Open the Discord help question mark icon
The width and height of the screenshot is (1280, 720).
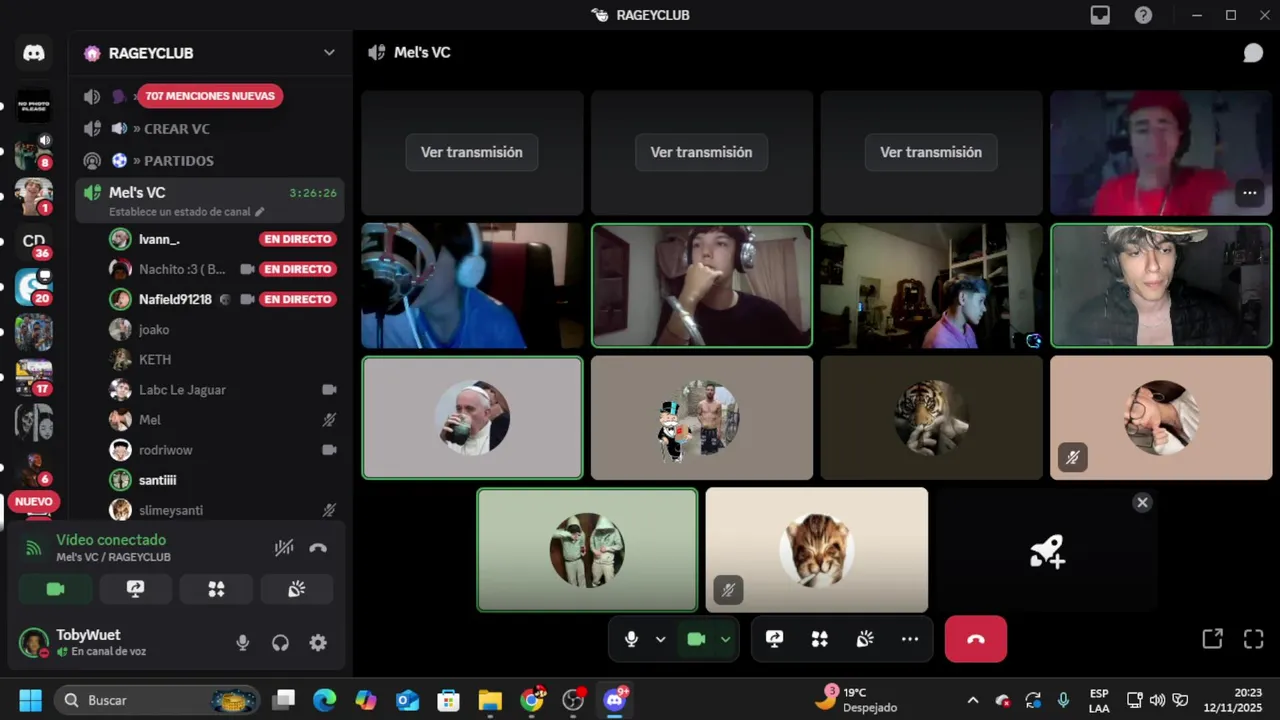1143,15
